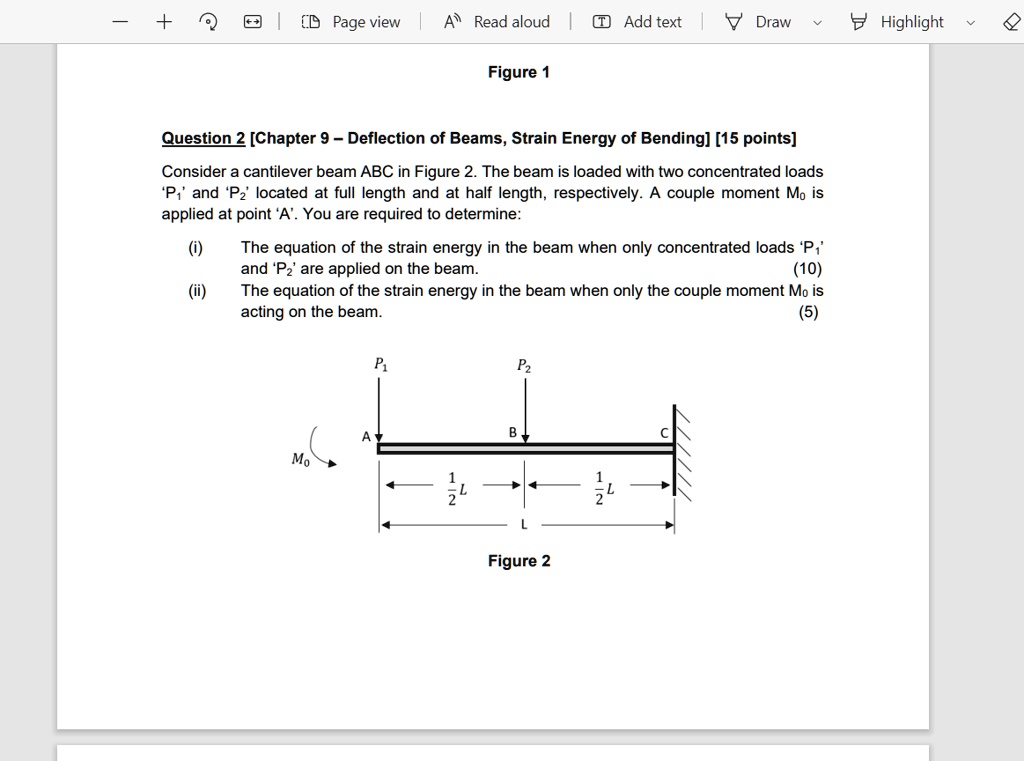1024x761 pixels.
Task: Click the Add text label
Action: coord(649,21)
